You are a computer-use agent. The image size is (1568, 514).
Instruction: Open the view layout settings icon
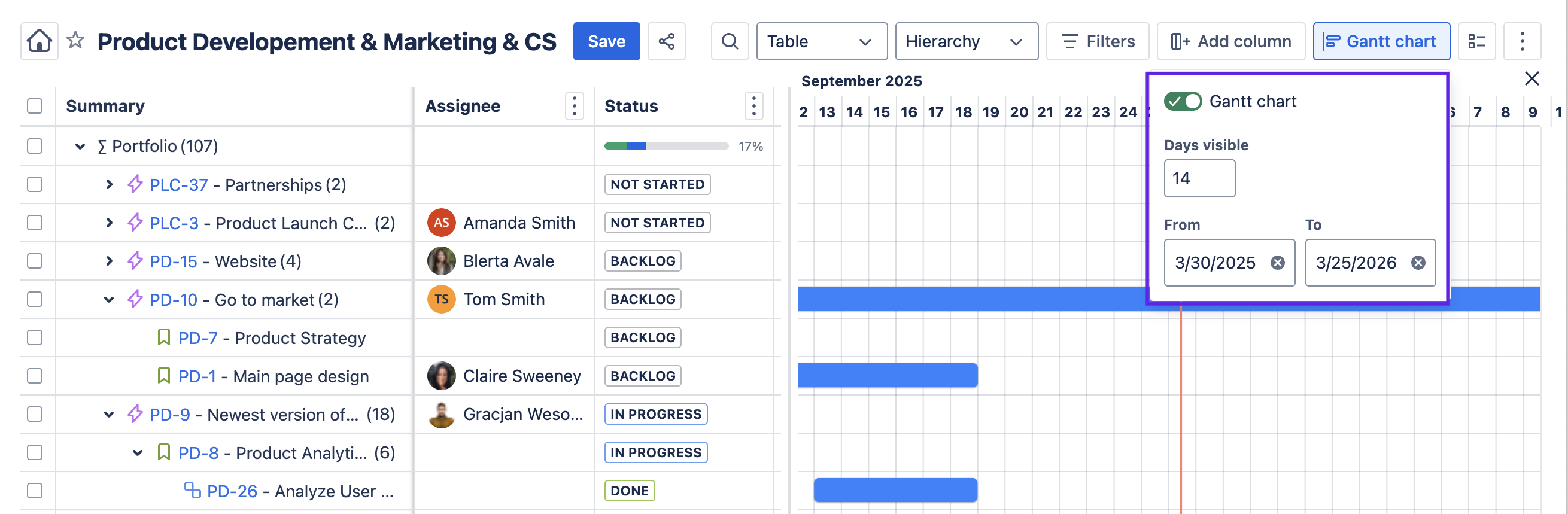[x=1476, y=41]
